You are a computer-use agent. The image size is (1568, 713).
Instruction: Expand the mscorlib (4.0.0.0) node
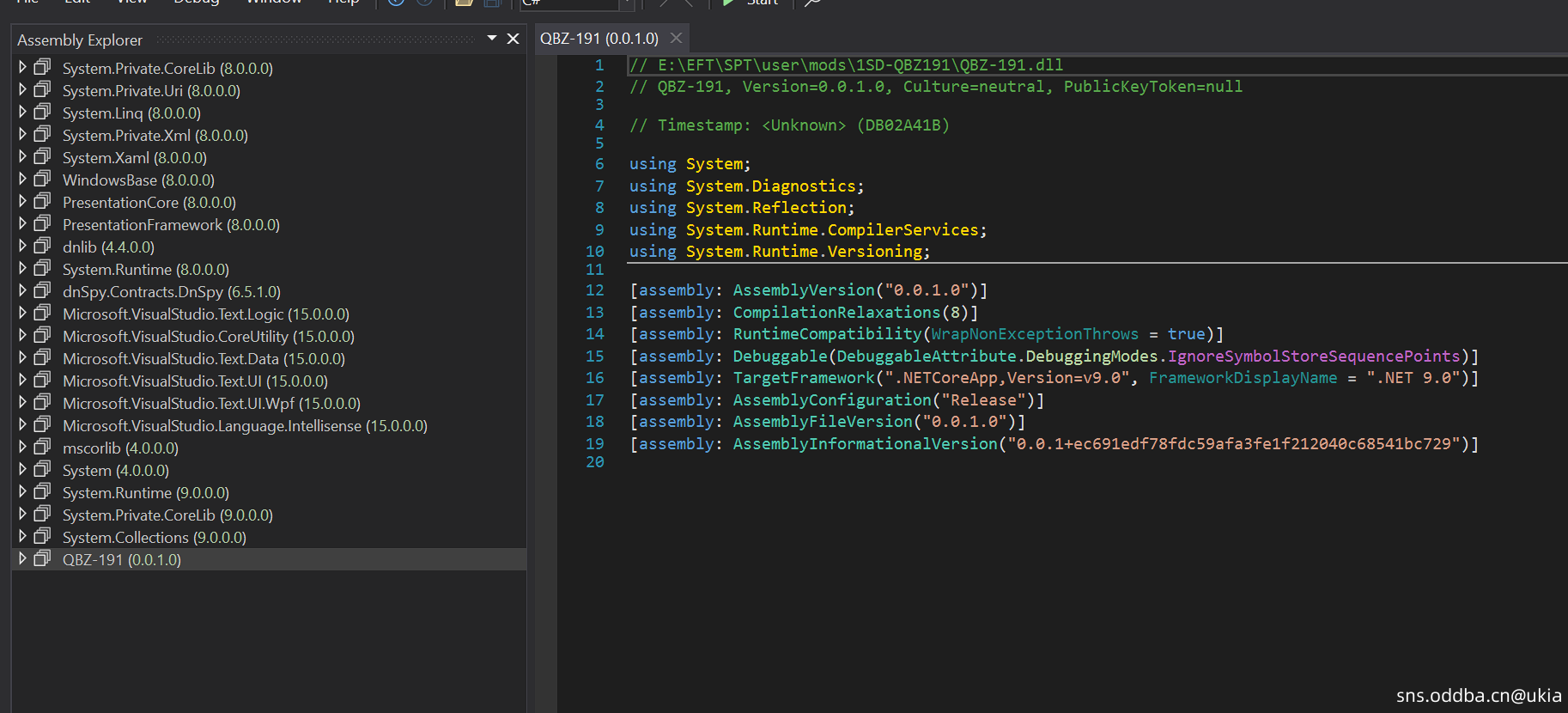click(x=22, y=448)
